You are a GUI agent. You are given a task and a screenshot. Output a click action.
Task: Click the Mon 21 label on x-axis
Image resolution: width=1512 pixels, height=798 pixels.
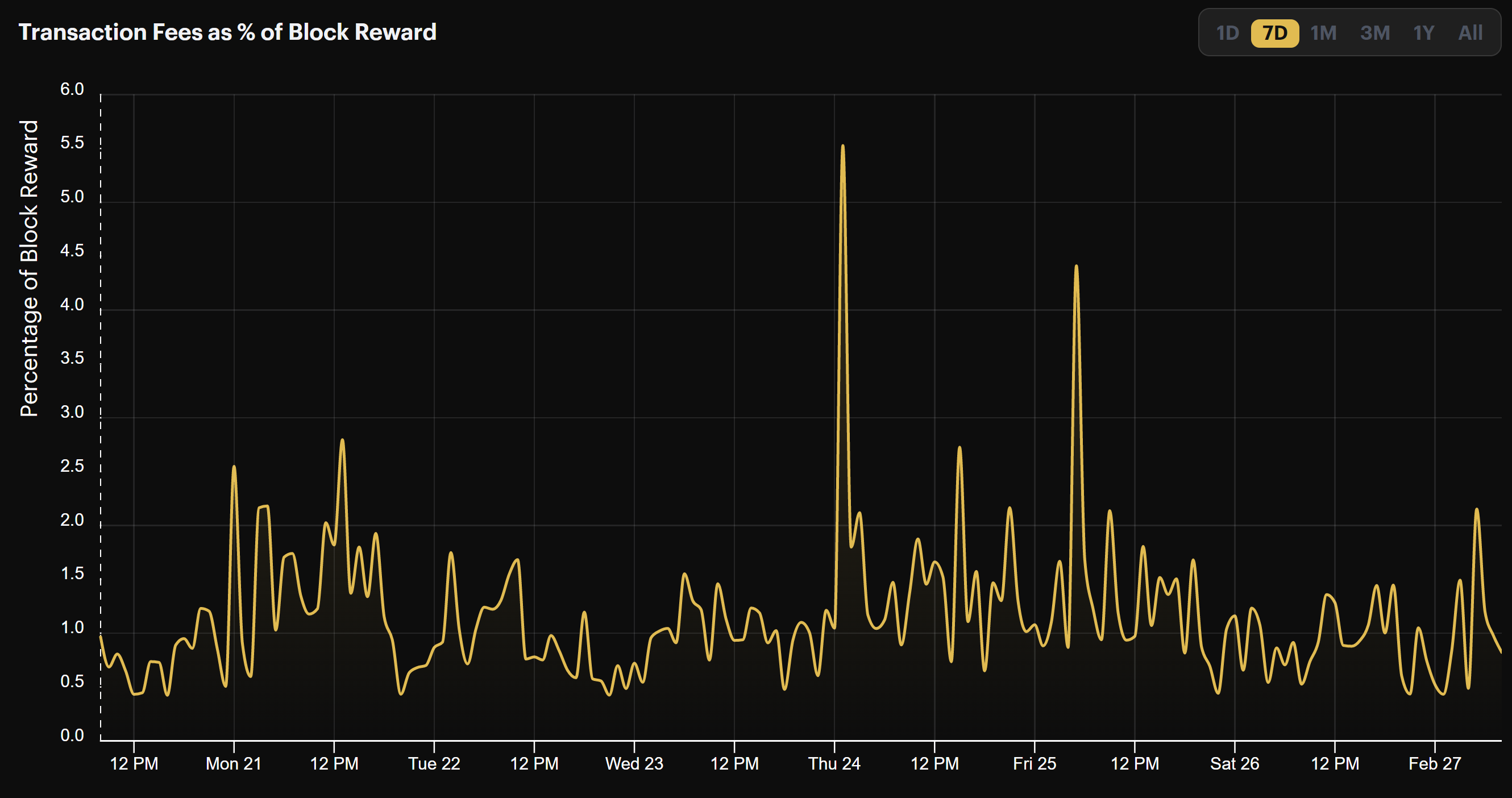[234, 764]
